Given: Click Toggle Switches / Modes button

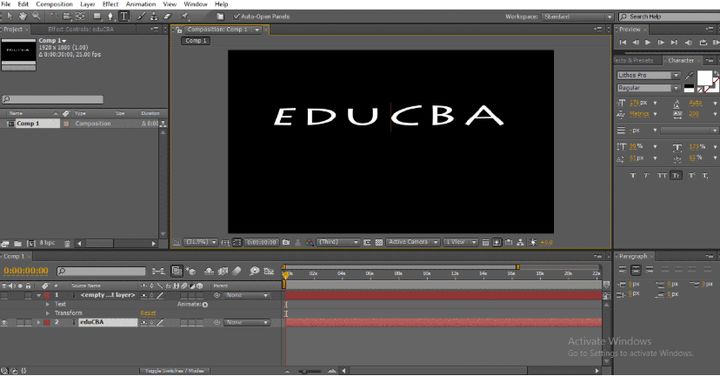Looking at the screenshot, I should pyautogui.click(x=174, y=371).
